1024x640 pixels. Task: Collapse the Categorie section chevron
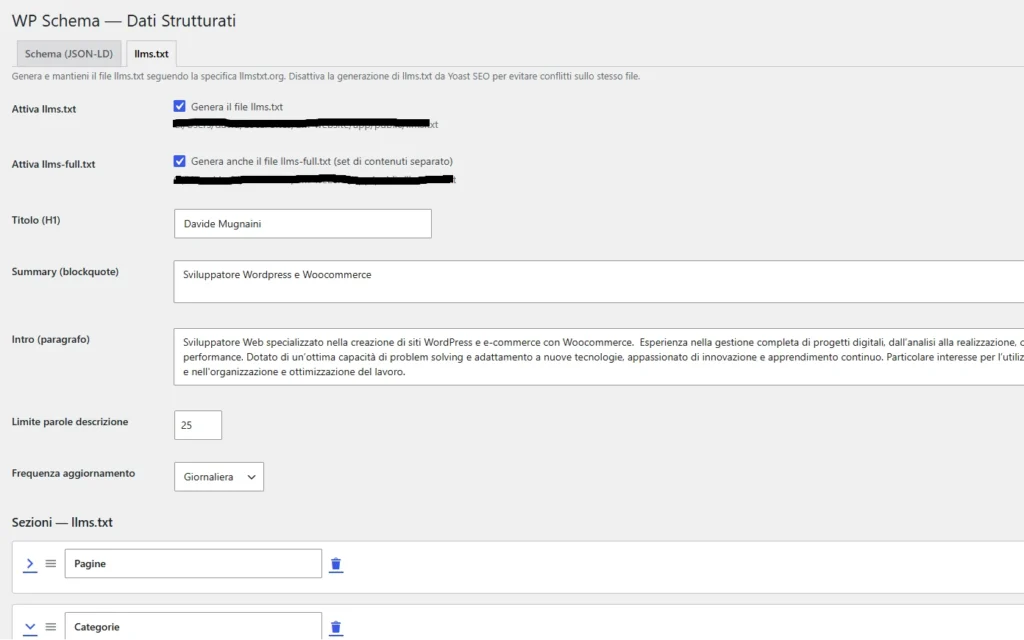tap(30, 628)
